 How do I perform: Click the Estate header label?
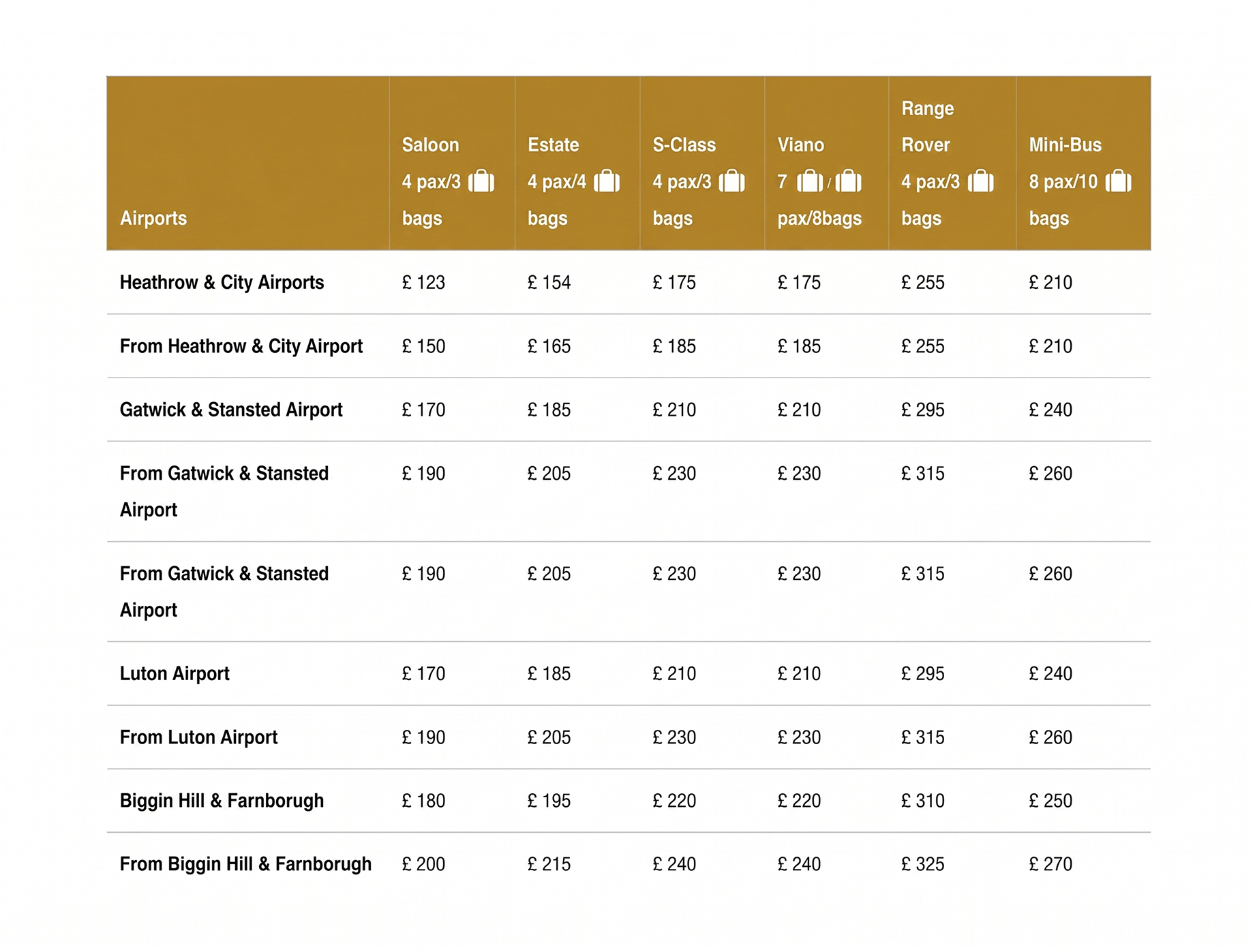pos(554,145)
